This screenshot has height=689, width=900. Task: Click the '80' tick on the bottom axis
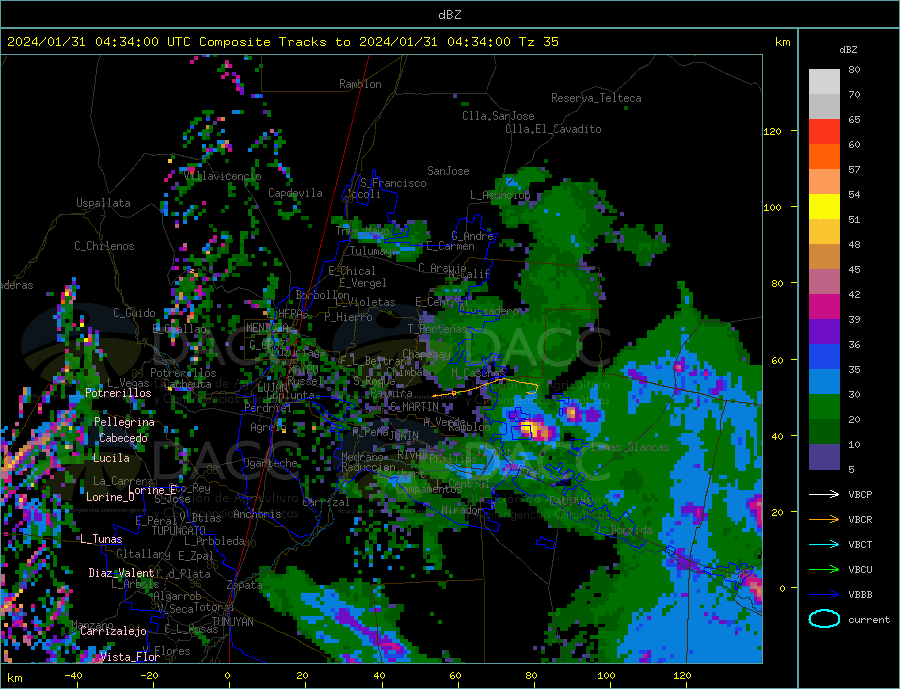pos(531,676)
